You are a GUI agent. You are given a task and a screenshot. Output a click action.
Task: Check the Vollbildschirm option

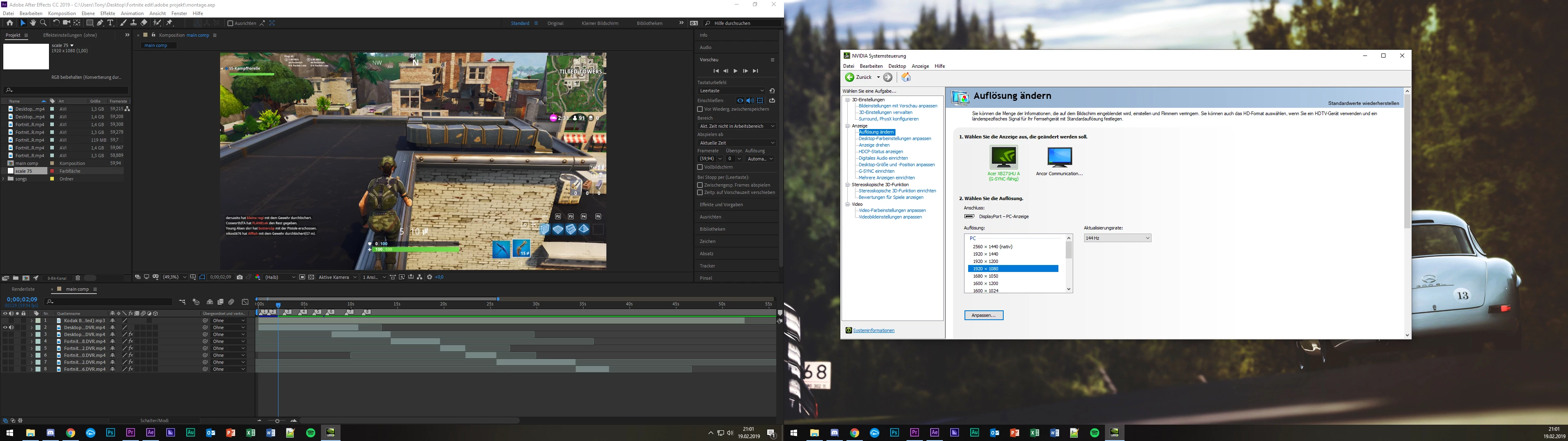700,167
